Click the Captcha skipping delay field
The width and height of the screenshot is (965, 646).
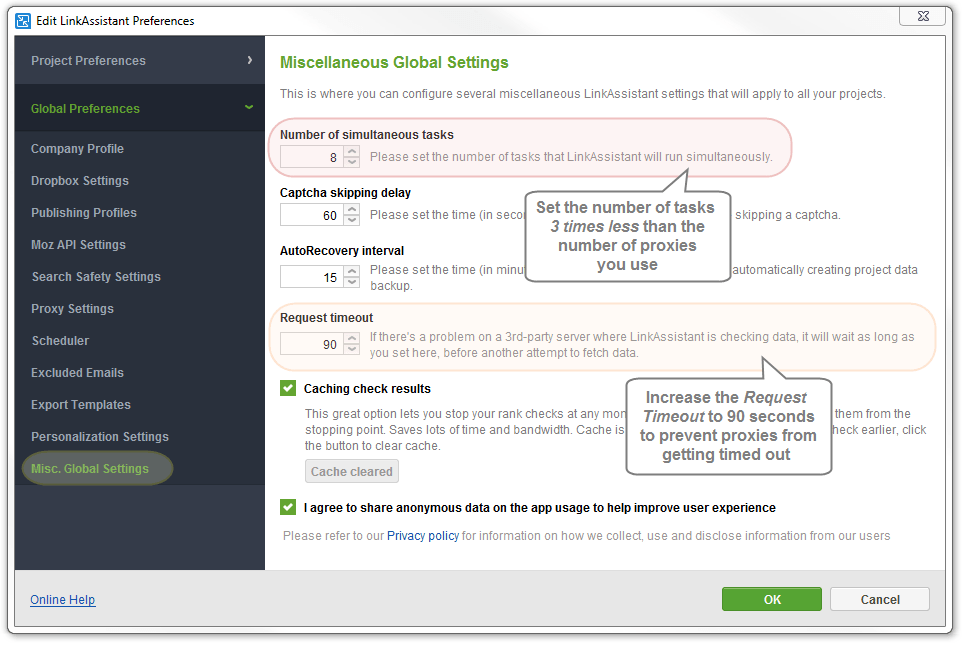(313, 215)
